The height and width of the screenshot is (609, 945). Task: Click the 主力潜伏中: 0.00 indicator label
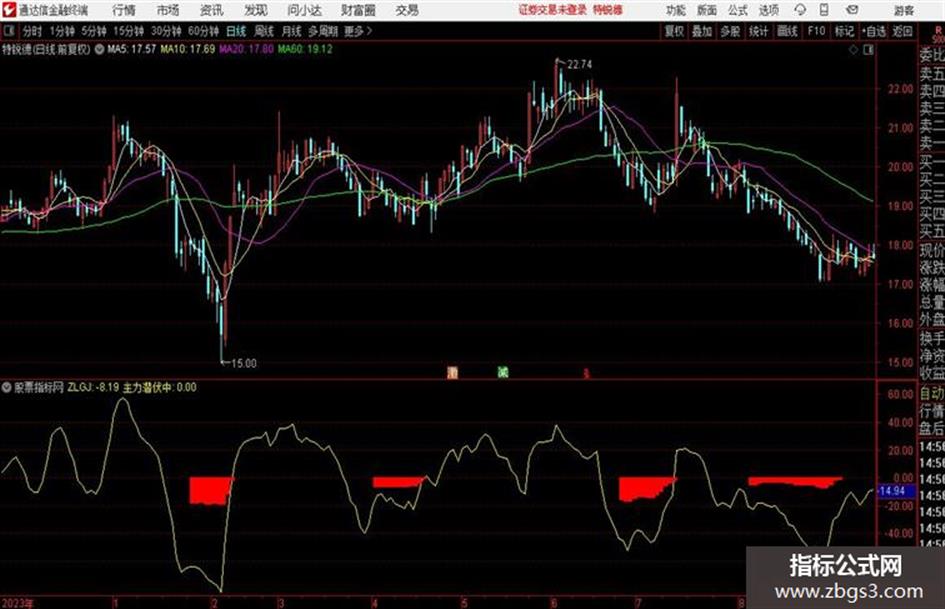coord(160,388)
